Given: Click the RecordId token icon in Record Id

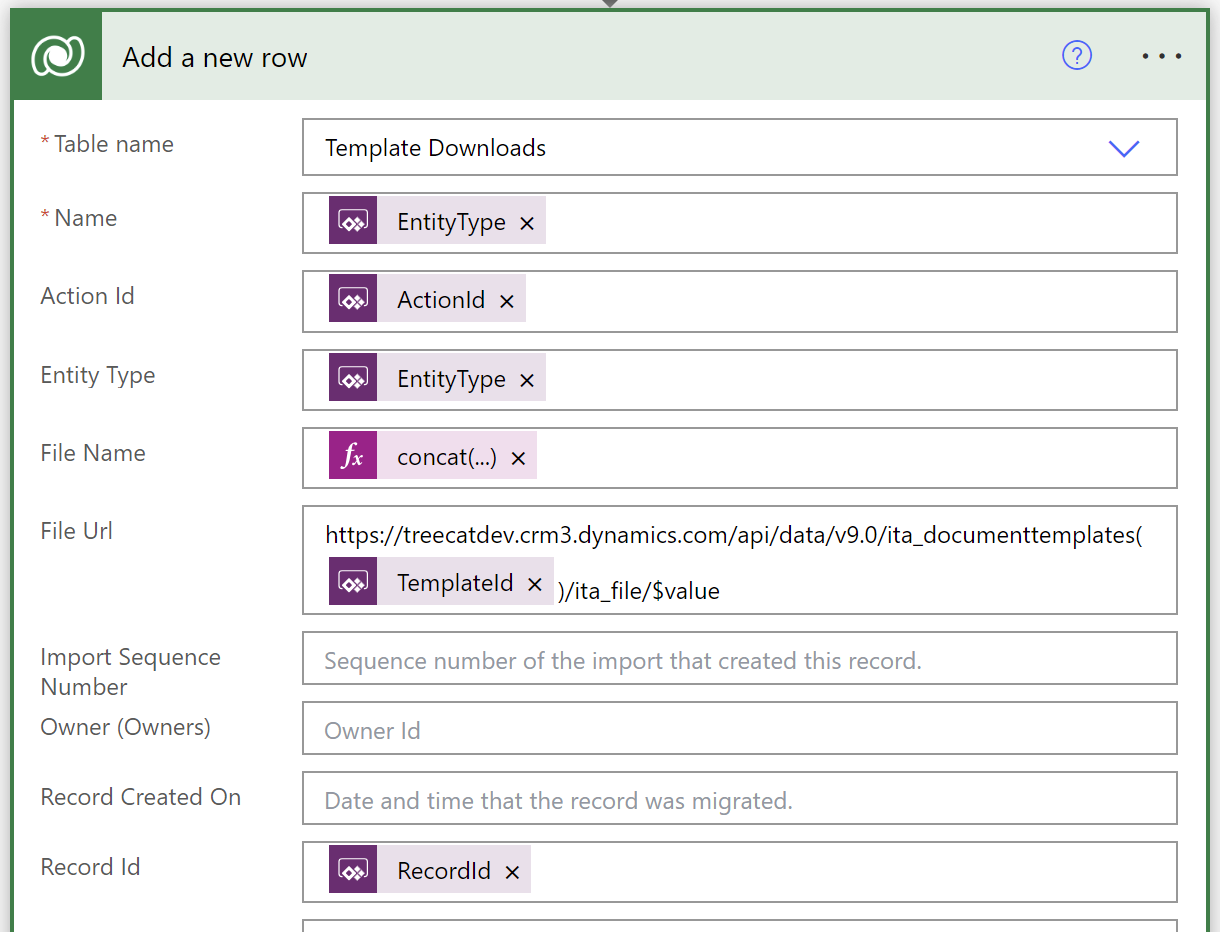Looking at the screenshot, I should click(x=353, y=870).
